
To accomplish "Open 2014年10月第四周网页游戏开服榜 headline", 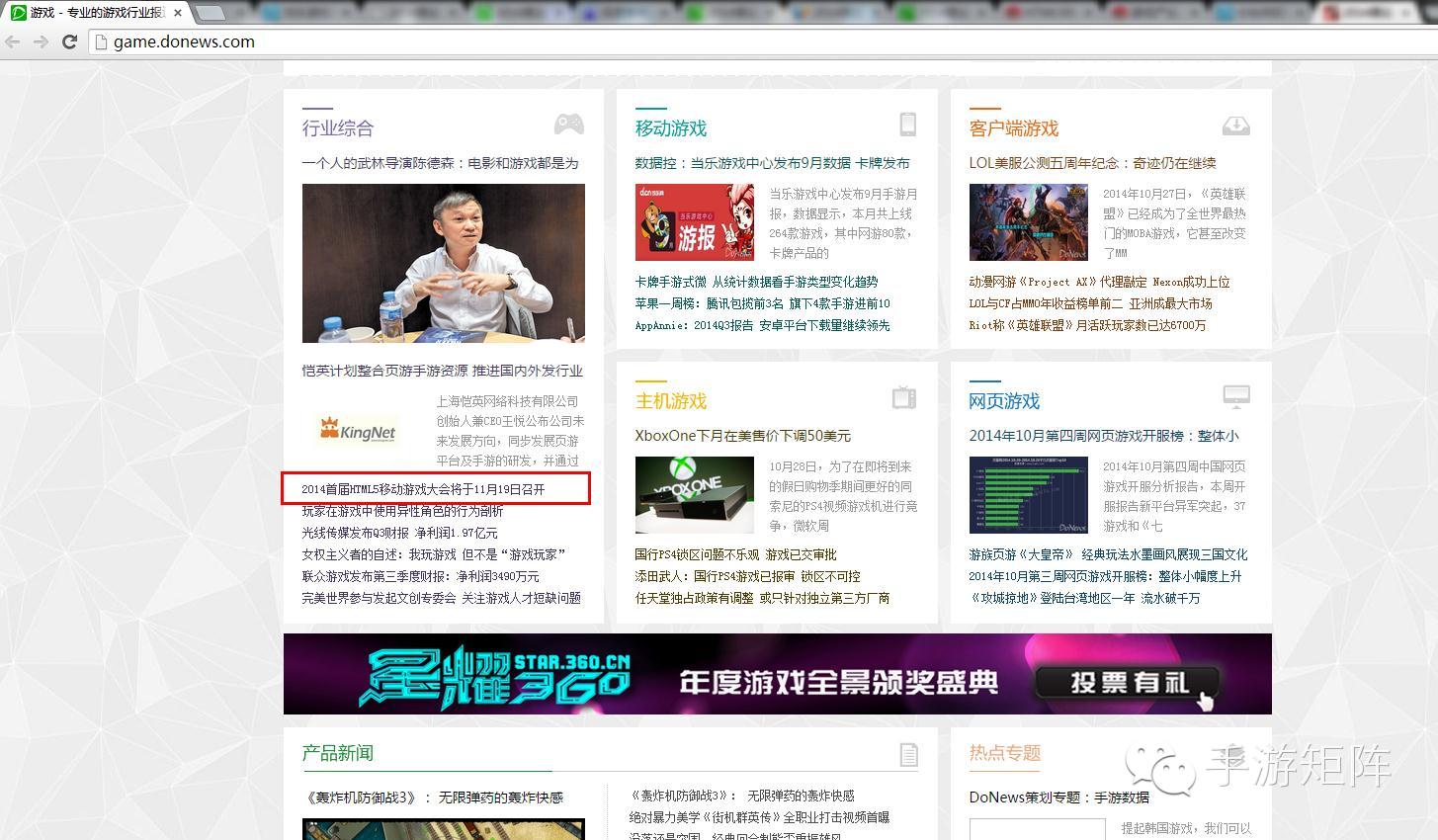I will coord(1104,436).
